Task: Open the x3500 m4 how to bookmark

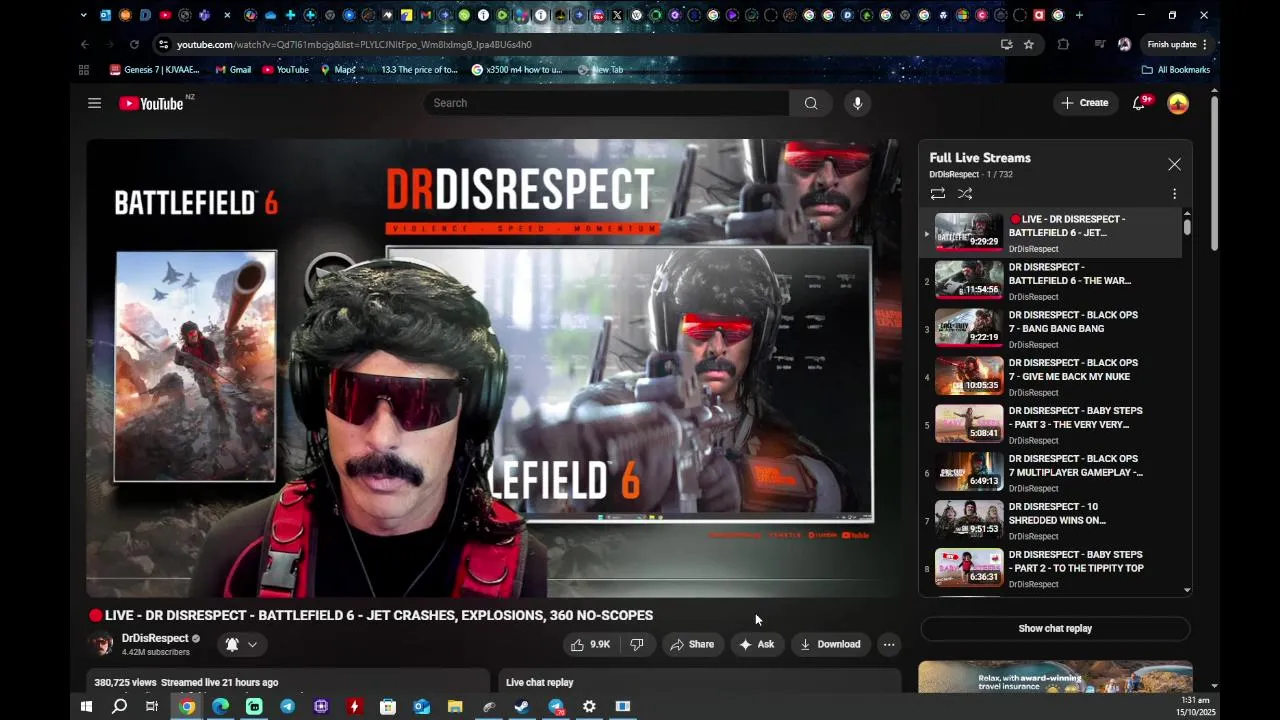Action: [x=517, y=70]
